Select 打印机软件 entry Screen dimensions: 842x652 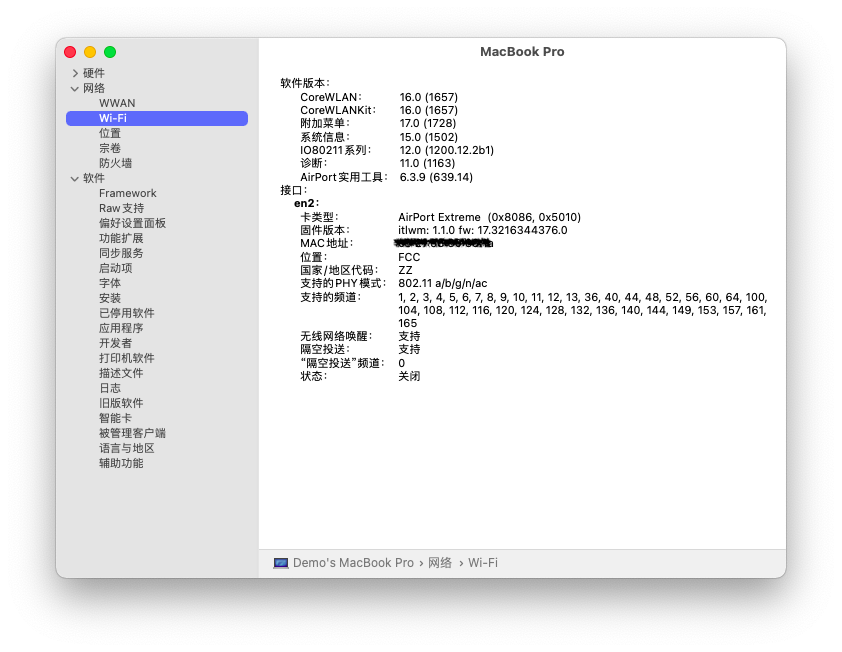pos(127,358)
